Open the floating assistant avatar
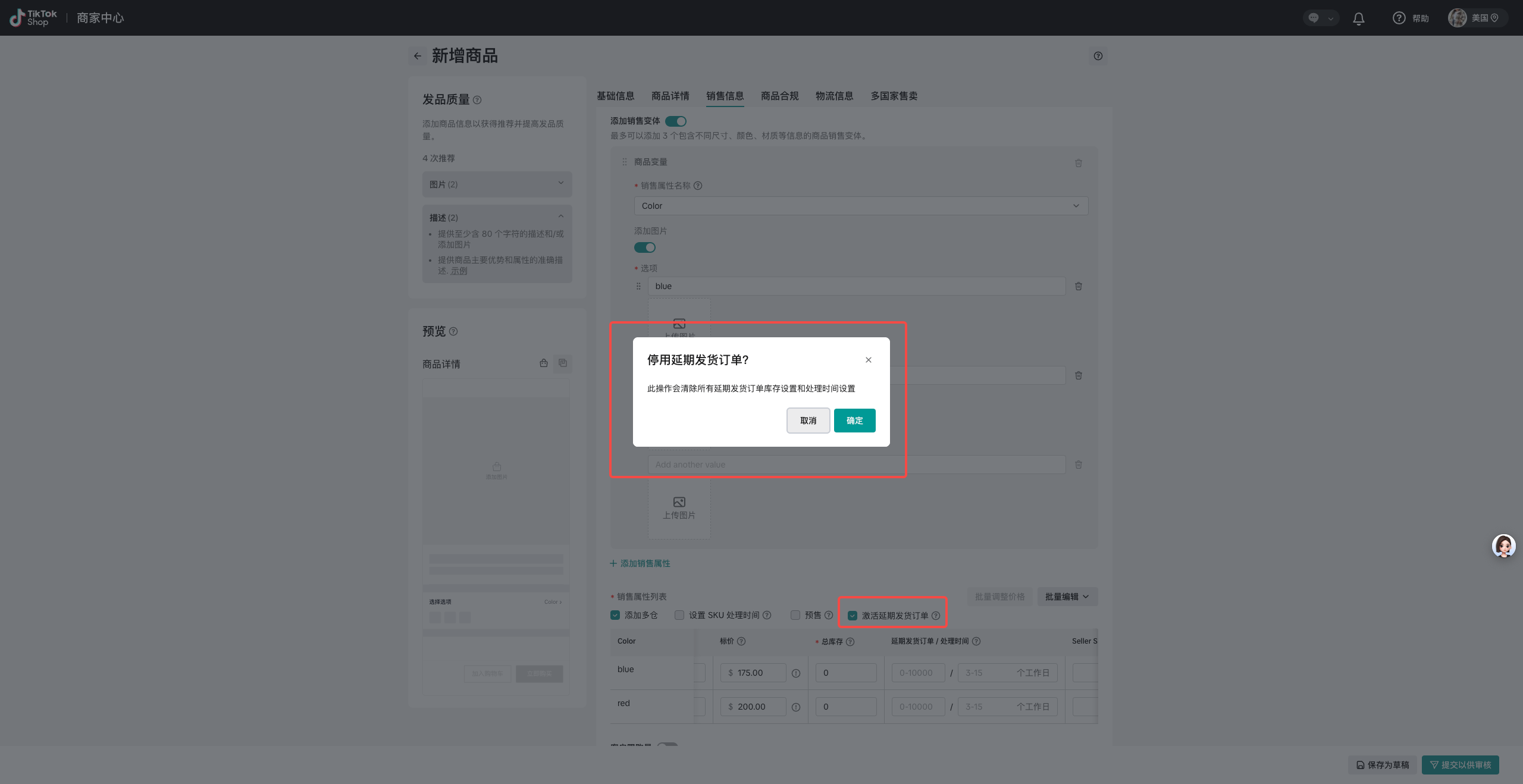This screenshot has width=1523, height=784. point(1503,545)
